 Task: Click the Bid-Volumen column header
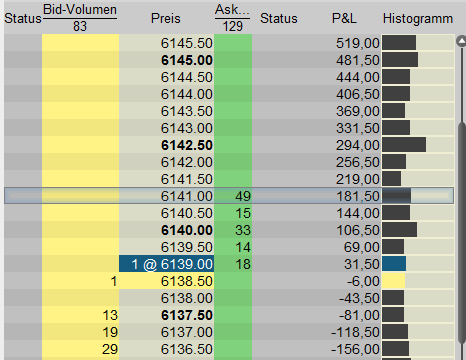80,10
